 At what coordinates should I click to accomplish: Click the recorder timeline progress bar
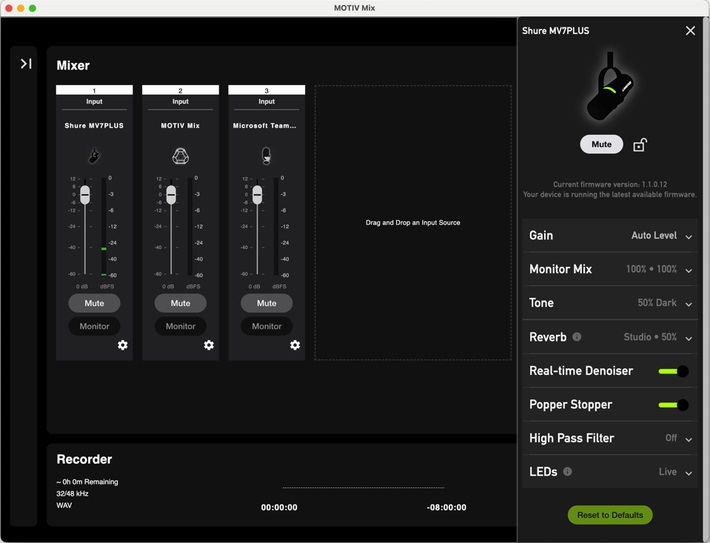[363, 488]
